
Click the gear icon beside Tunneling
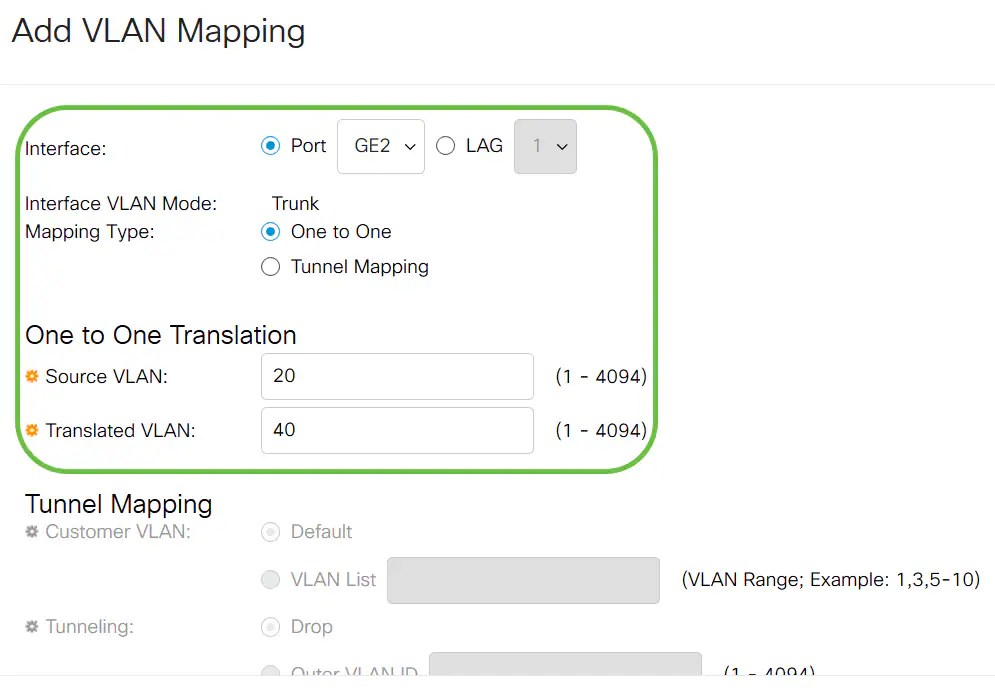point(32,627)
